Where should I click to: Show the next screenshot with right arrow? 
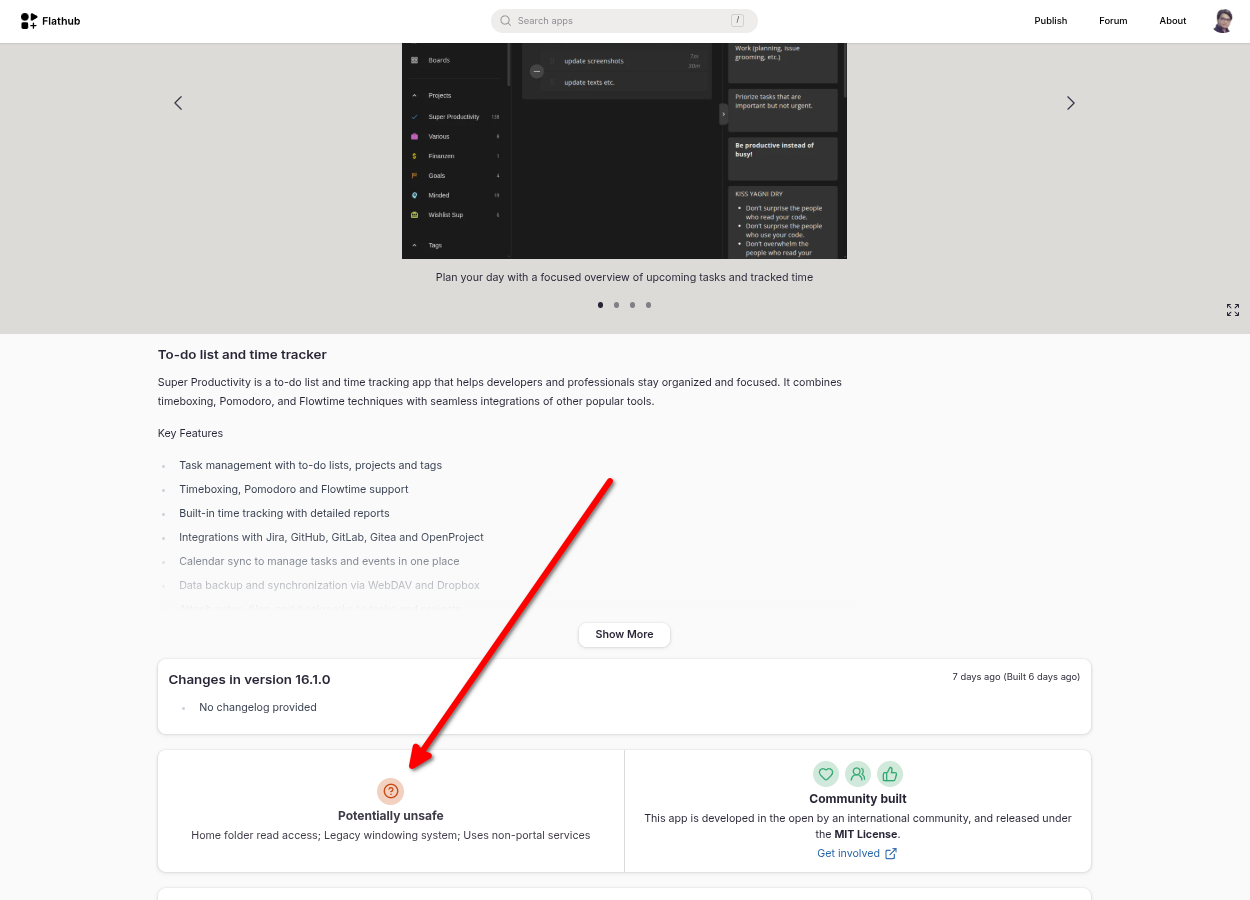(1070, 103)
